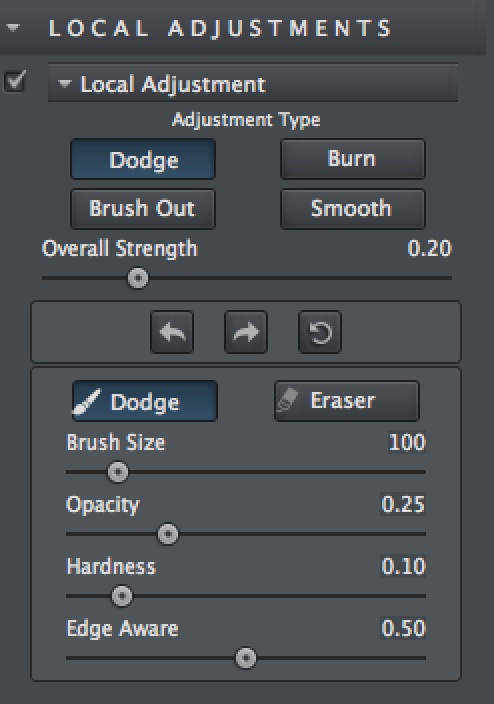Collapse the Local Adjustments panel header
The image size is (494, 704).
click(13, 28)
